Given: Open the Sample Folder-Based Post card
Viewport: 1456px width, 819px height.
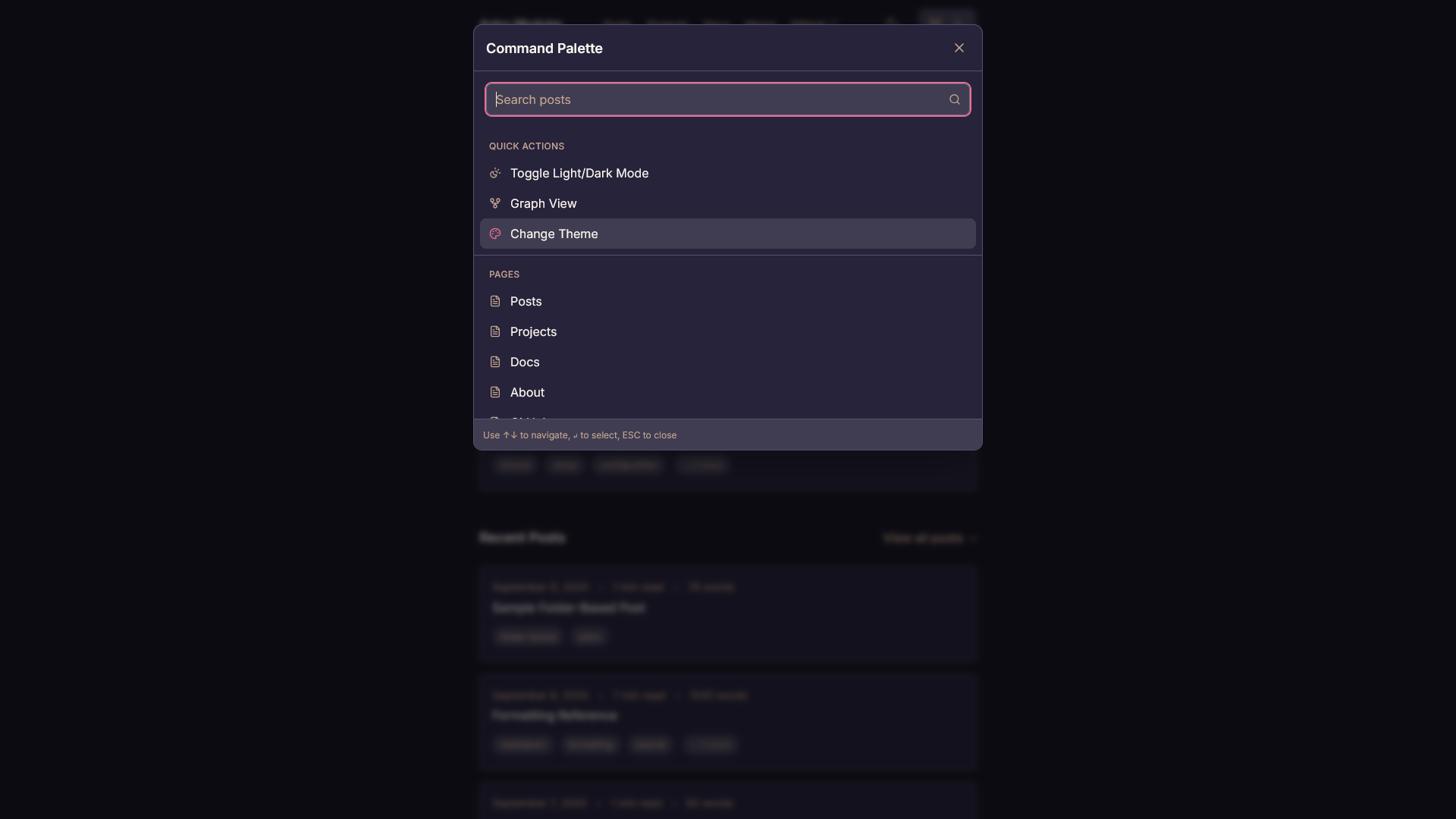Looking at the screenshot, I should (x=569, y=608).
